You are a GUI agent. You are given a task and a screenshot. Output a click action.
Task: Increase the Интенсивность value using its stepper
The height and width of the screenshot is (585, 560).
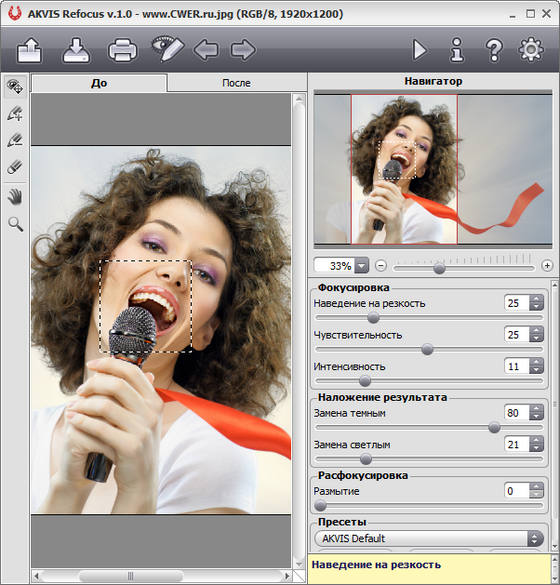coord(536,362)
